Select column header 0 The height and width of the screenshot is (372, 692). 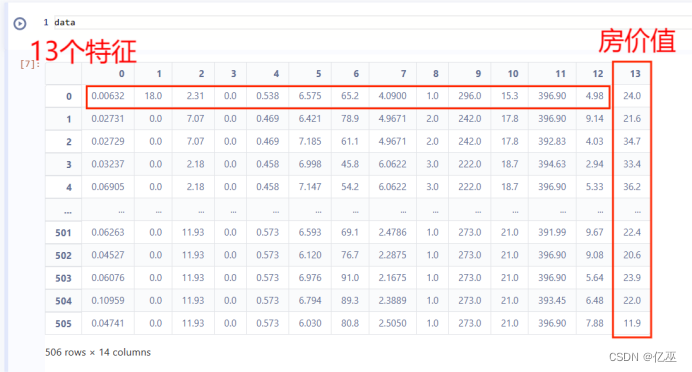[x=121, y=74]
